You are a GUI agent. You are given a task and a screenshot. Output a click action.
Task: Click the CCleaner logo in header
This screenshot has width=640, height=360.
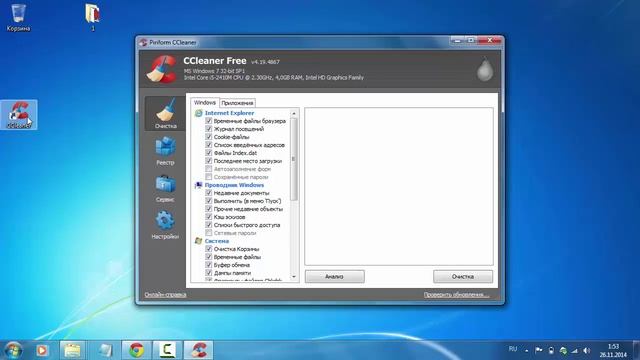[162, 69]
